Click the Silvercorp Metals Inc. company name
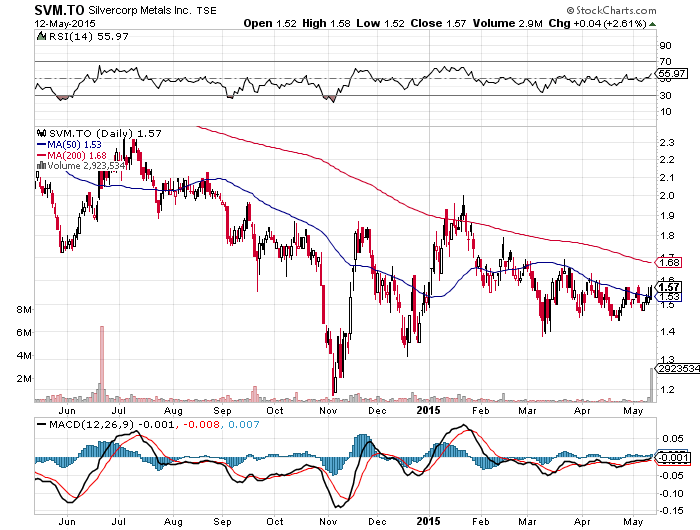The width and height of the screenshot is (700, 530). pos(139,10)
